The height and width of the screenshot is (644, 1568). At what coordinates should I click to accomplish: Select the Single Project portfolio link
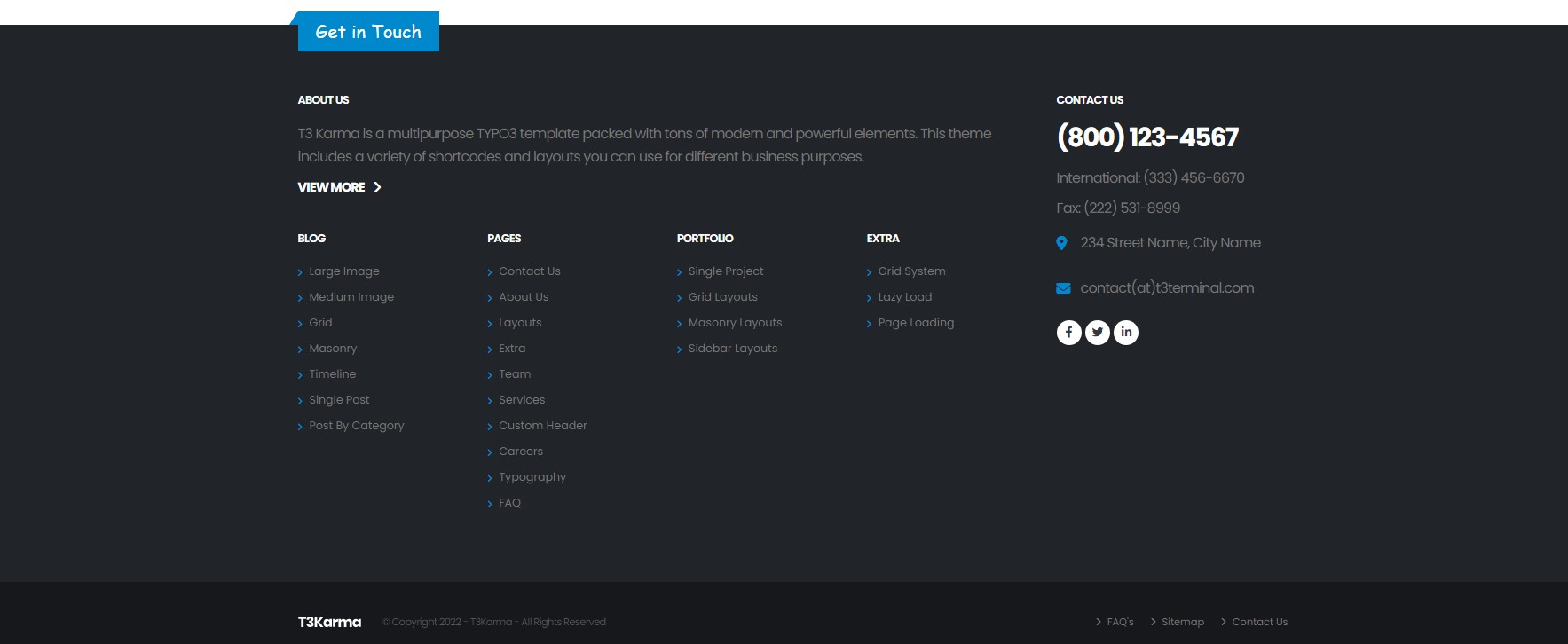725,271
